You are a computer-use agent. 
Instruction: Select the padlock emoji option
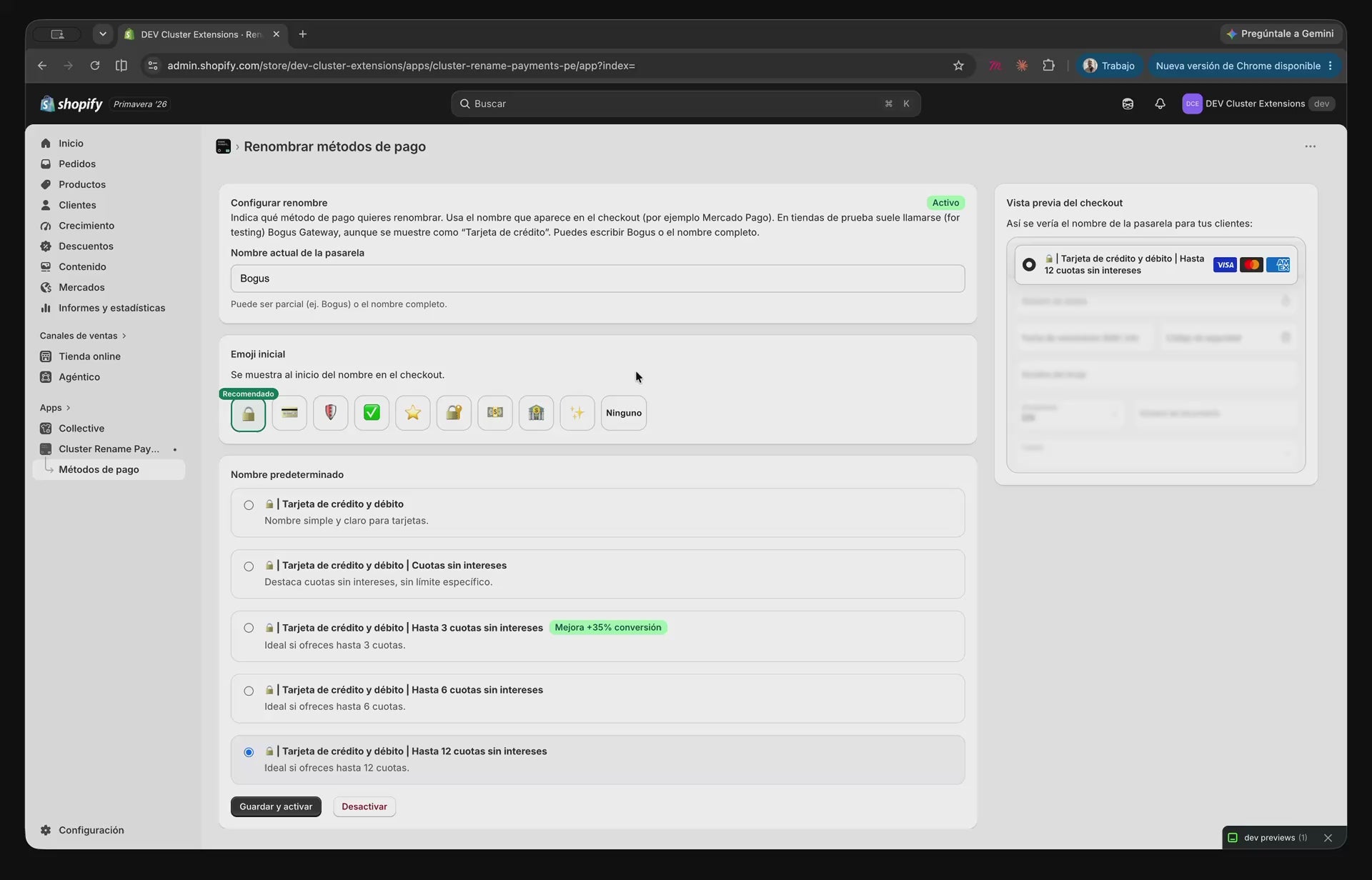pos(248,414)
